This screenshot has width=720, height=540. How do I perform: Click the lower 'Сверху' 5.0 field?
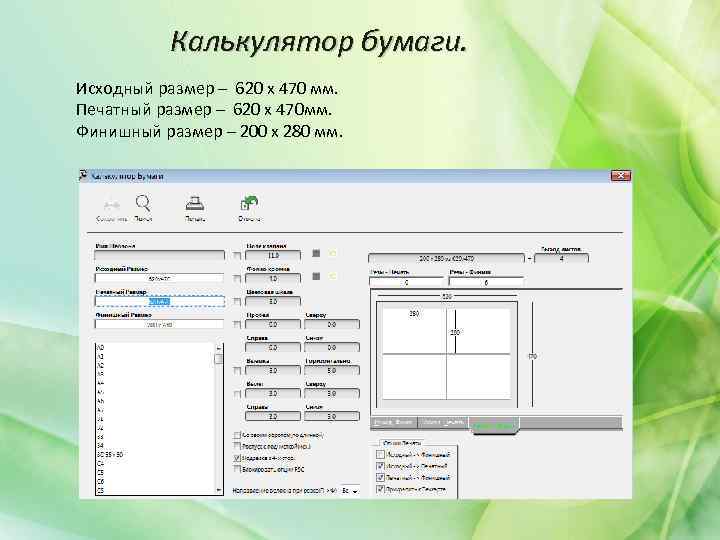(x=332, y=394)
